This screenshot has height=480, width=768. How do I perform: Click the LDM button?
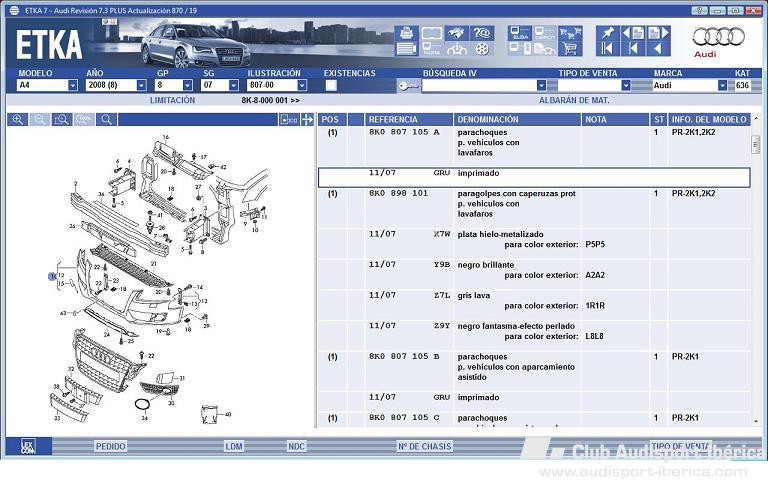(x=234, y=446)
